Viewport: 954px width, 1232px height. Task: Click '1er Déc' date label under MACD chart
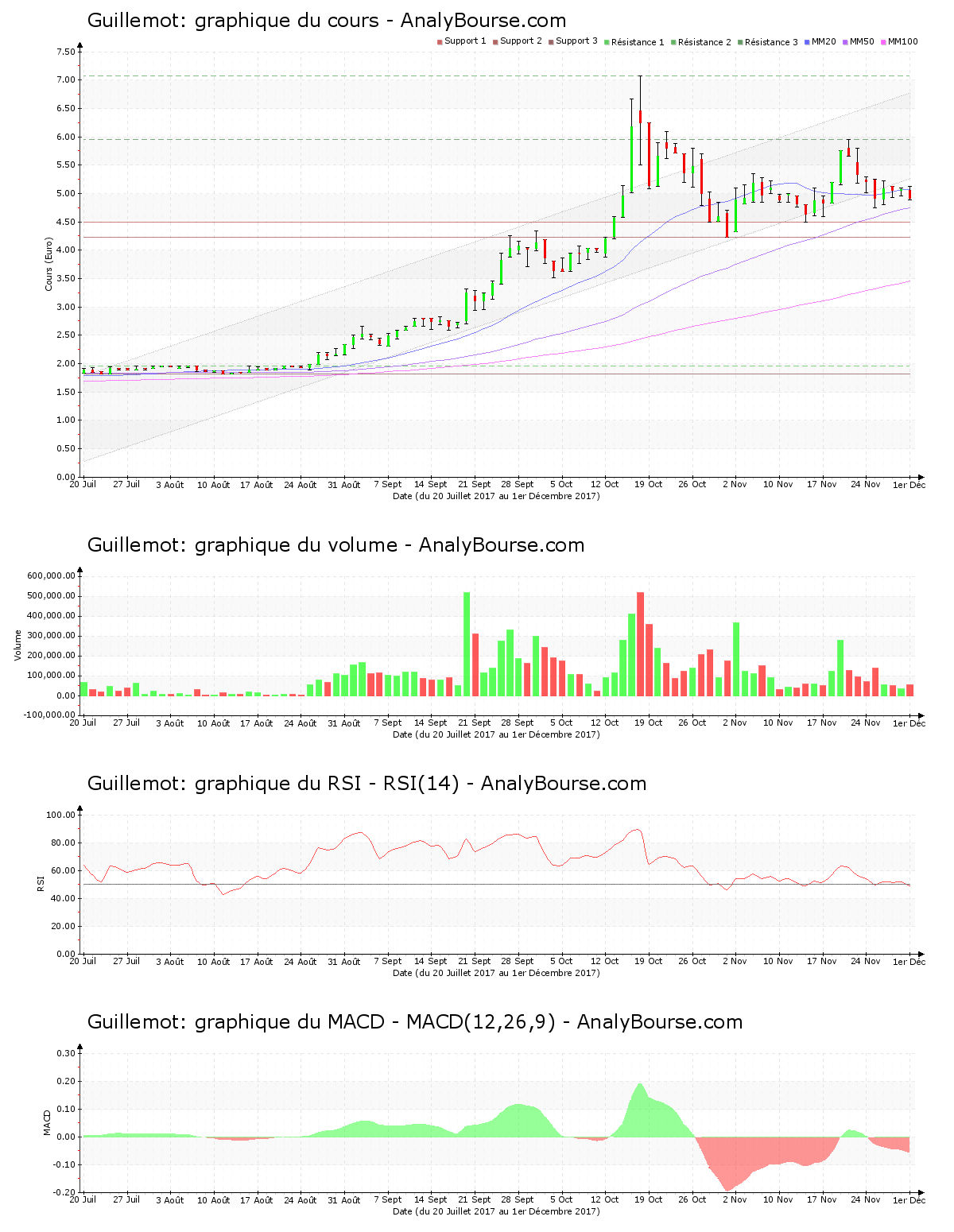pyautogui.click(x=909, y=1199)
